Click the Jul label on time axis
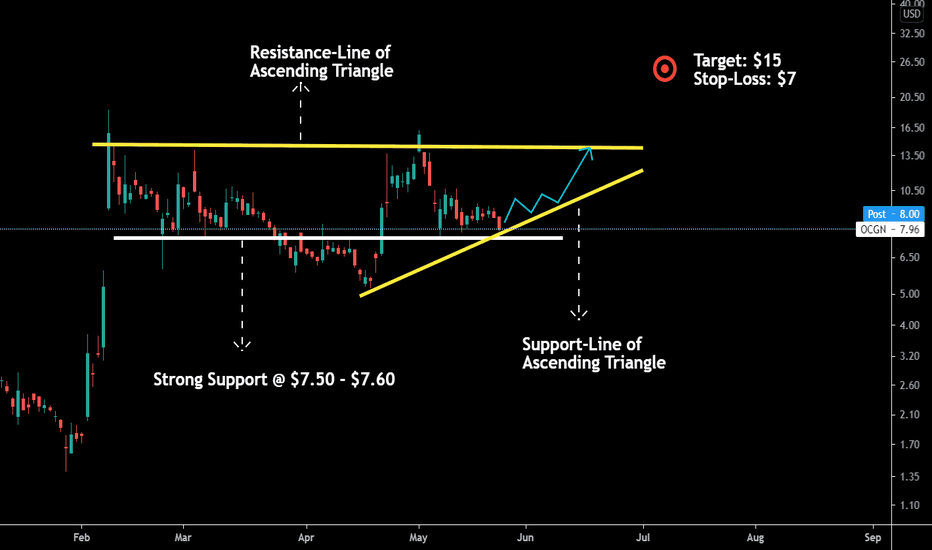Screen dimensions: 932x550 click(x=643, y=538)
